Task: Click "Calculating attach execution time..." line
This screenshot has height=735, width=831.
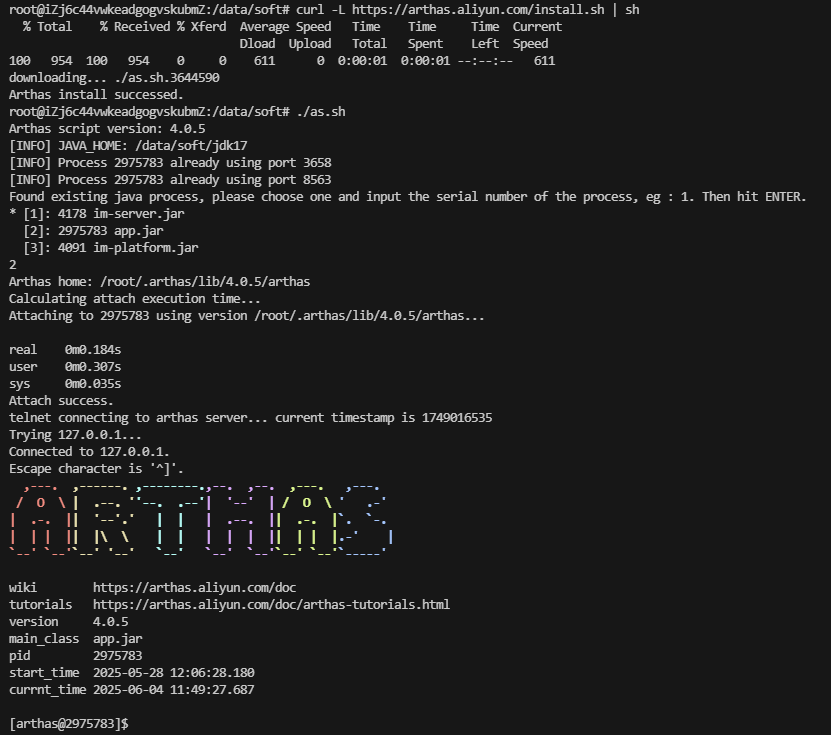Action: (x=135, y=298)
